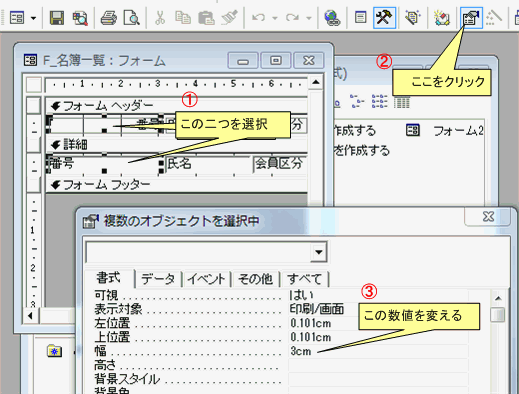Open the View dropdown arrow in toolbar
This screenshot has width=519, height=394.
pyautogui.click(x=33, y=18)
